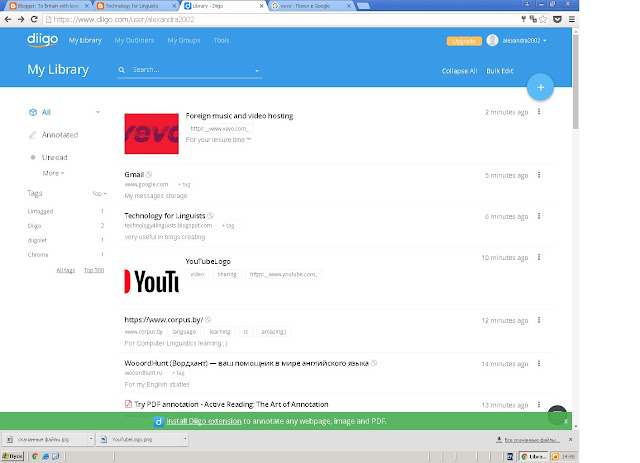Open My Outliners tab
This screenshot has width=640, height=463.
[134, 40]
